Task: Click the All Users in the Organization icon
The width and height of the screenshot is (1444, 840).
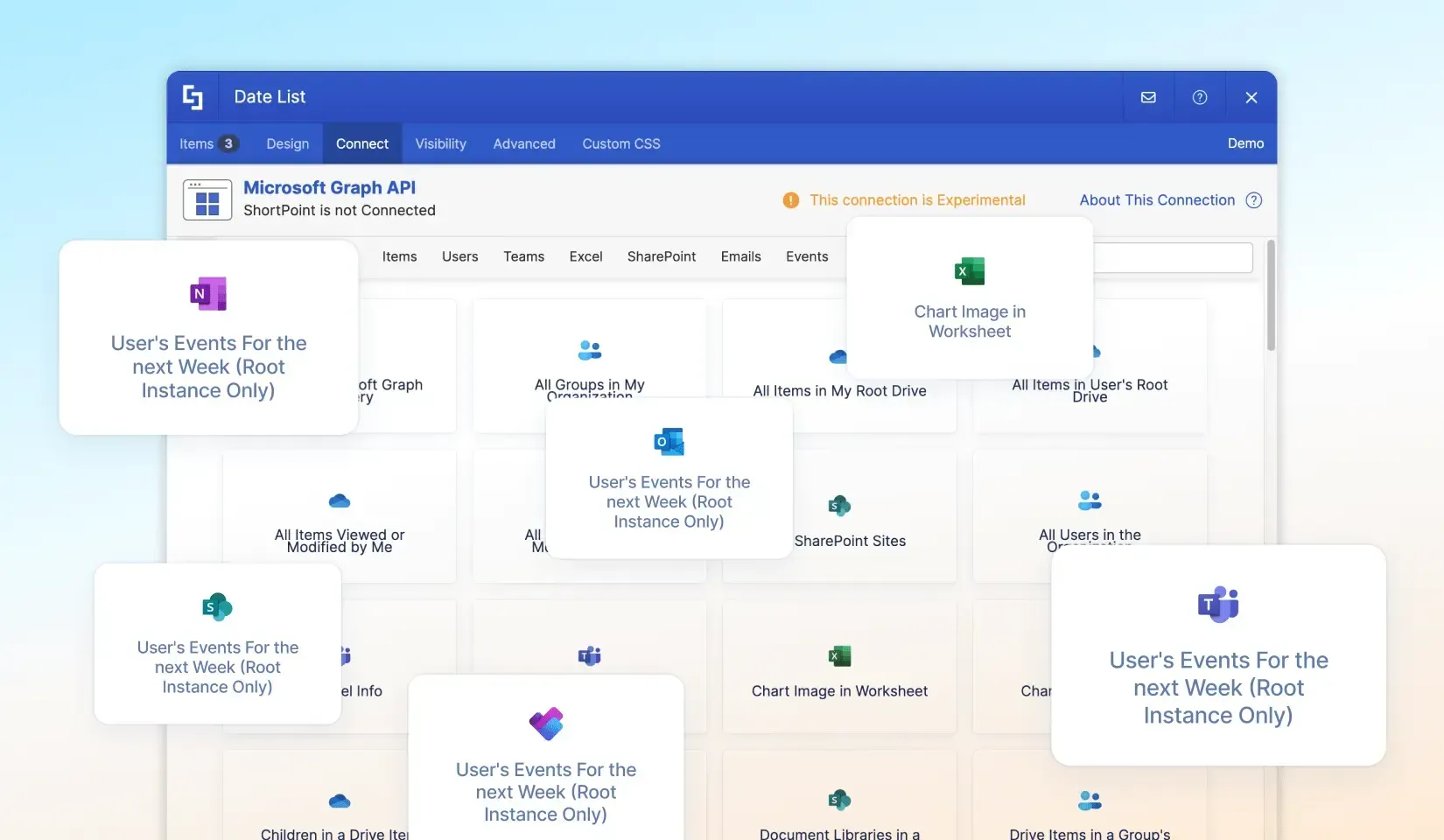Action: click(x=1090, y=500)
